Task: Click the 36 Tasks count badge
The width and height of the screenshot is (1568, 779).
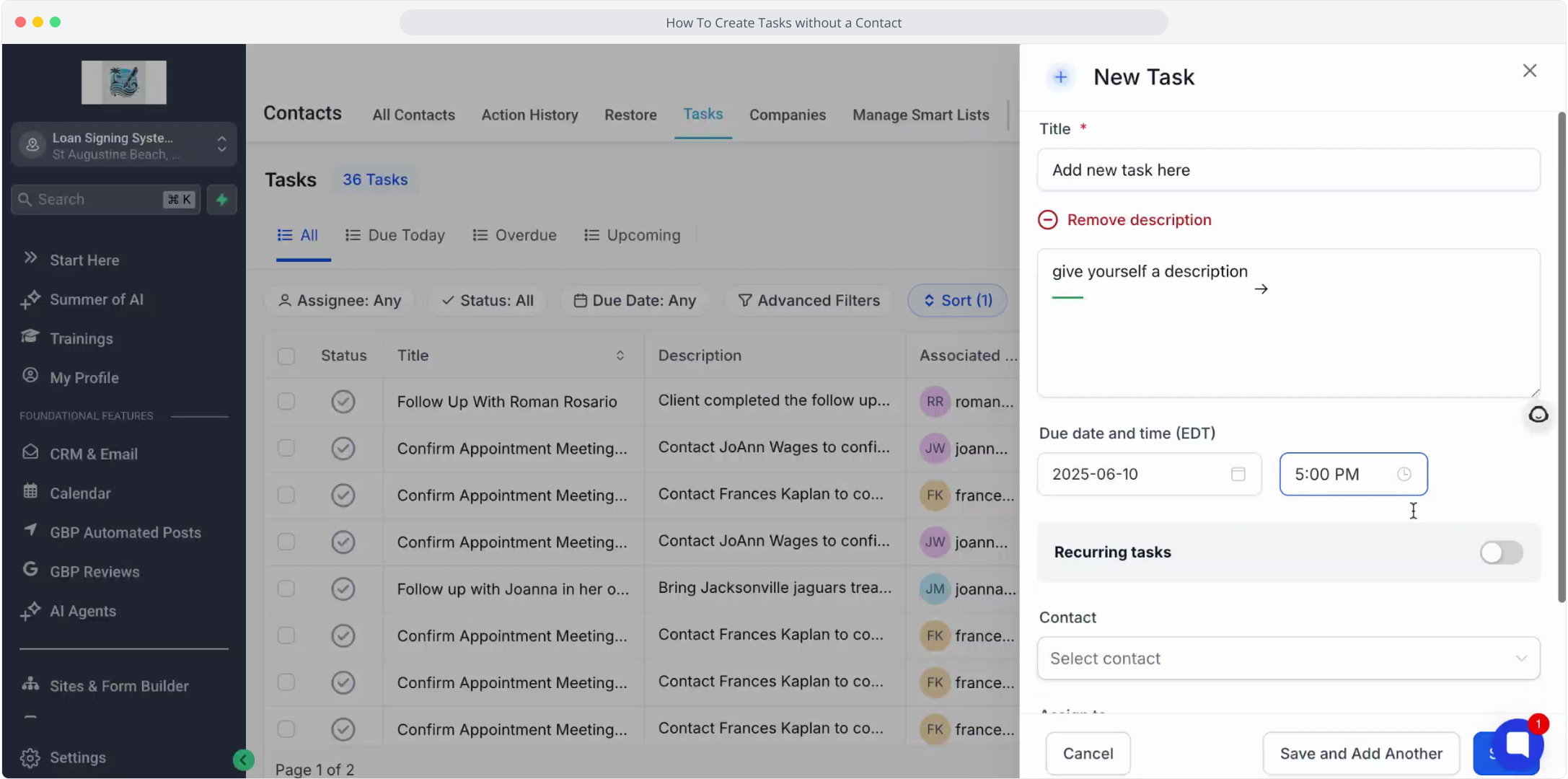Action: pos(375,180)
